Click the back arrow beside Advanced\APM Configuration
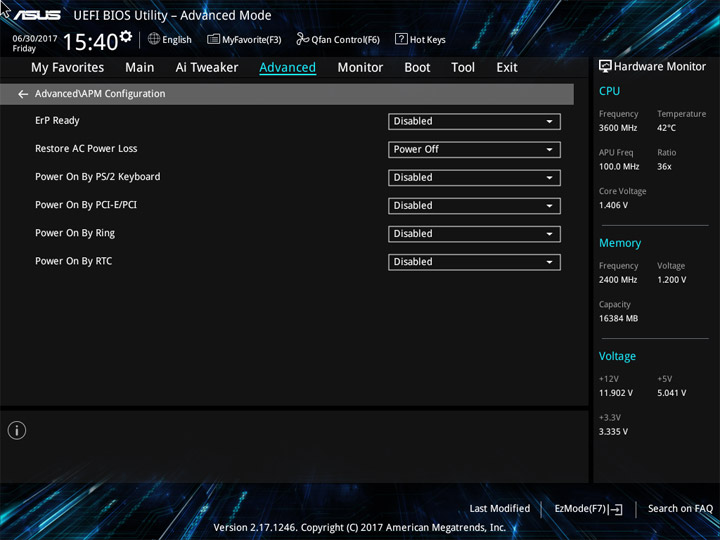 23,94
